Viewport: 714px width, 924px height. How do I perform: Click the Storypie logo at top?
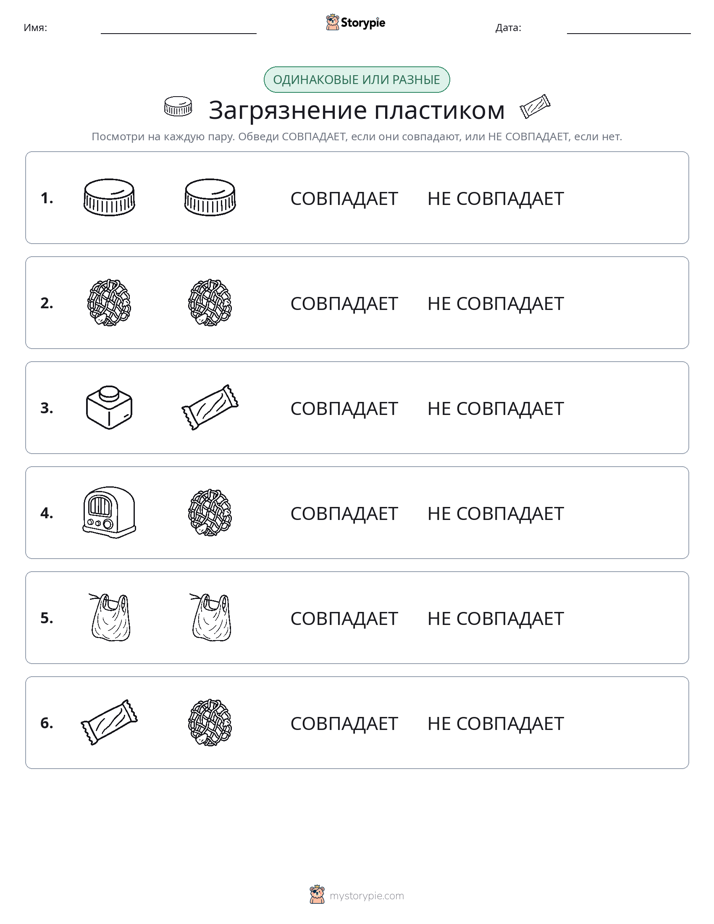point(355,22)
